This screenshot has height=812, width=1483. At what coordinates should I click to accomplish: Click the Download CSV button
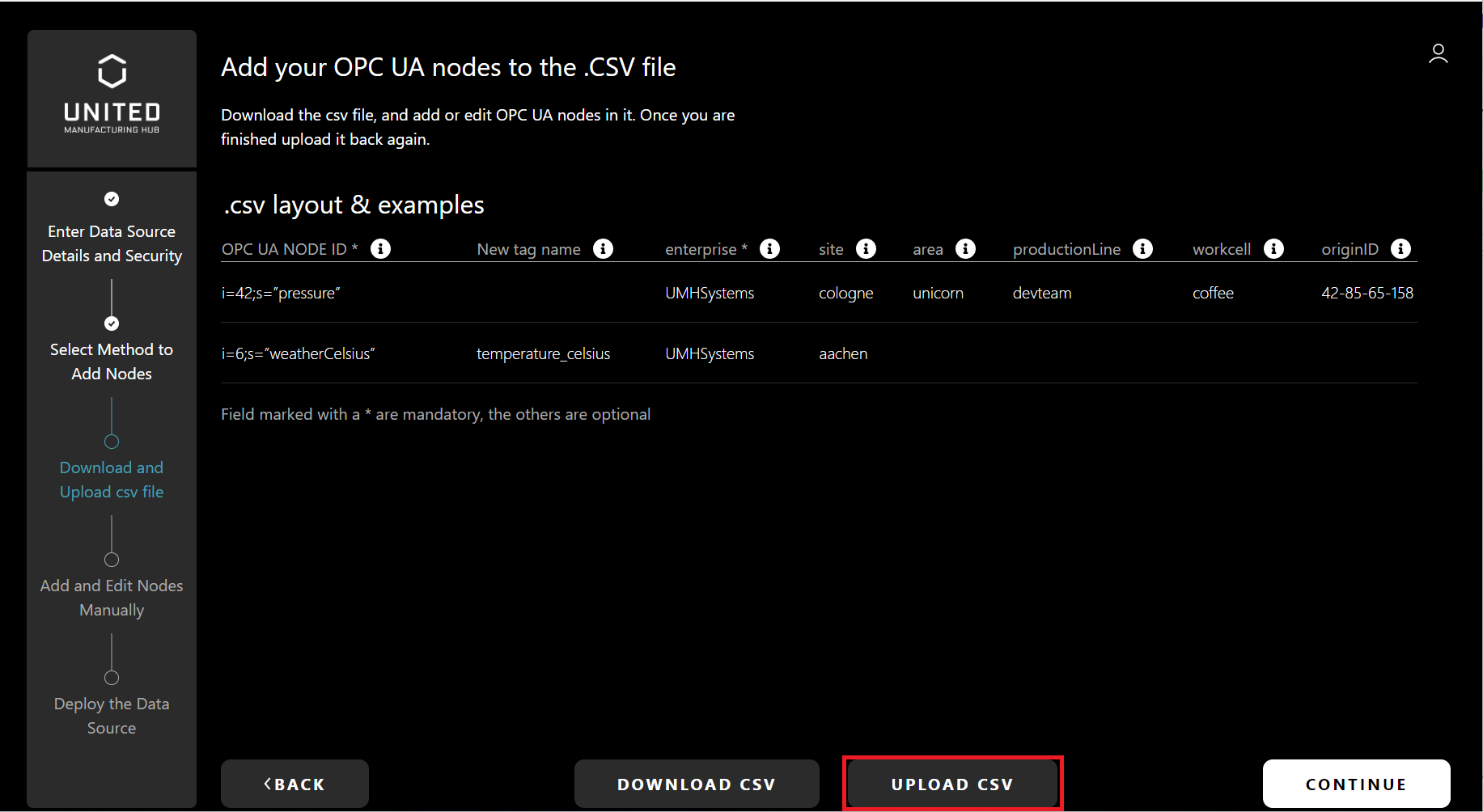tap(696, 784)
